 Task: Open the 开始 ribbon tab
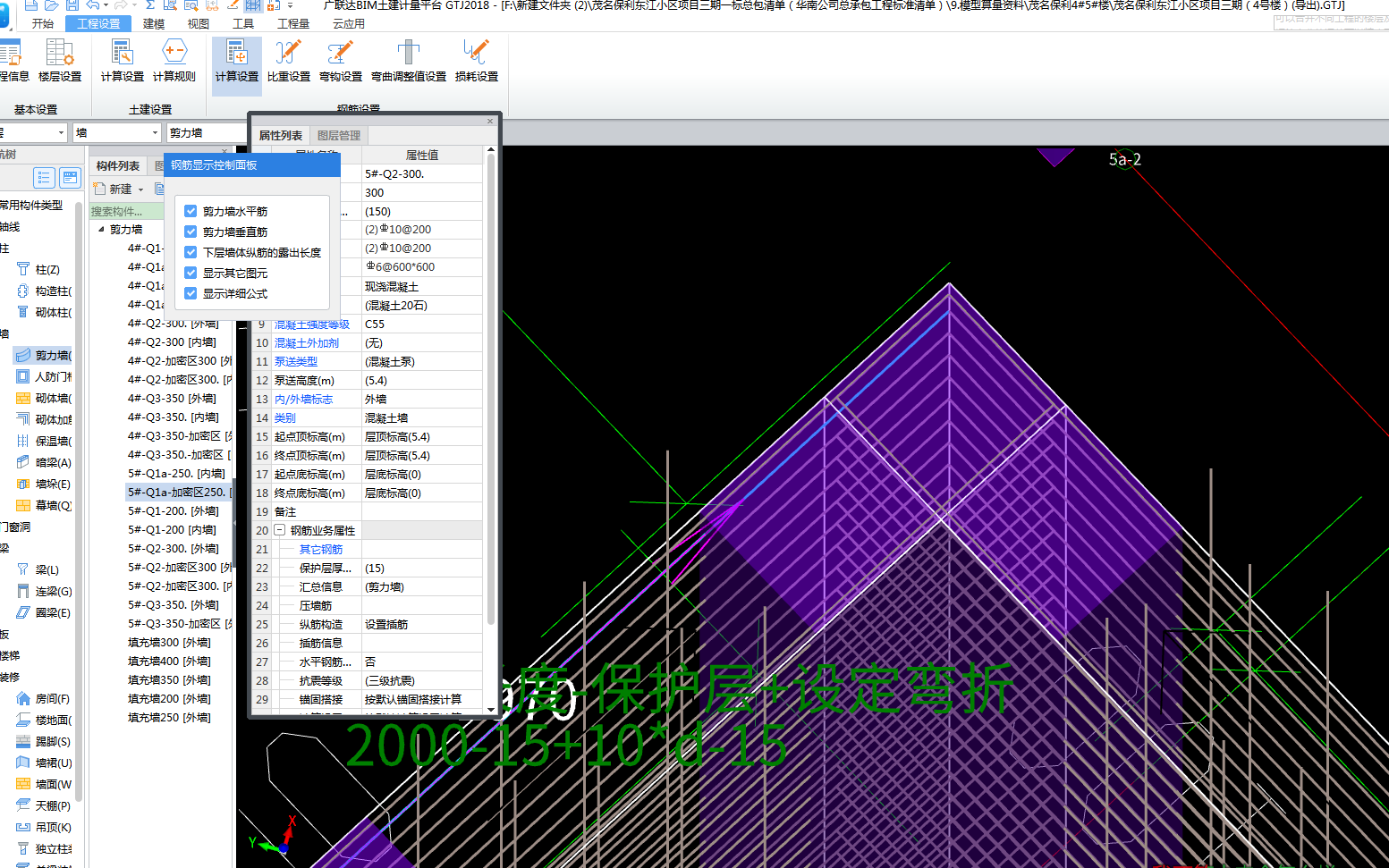click(x=43, y=23)
